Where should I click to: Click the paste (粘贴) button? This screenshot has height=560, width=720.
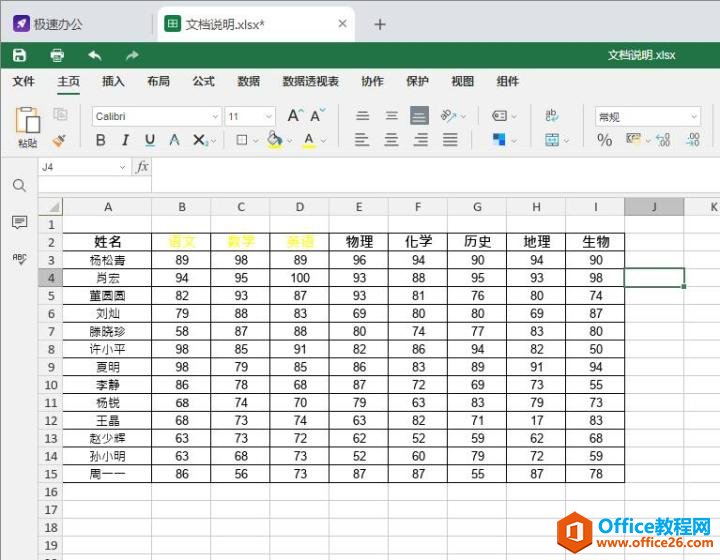coord(28,127)
